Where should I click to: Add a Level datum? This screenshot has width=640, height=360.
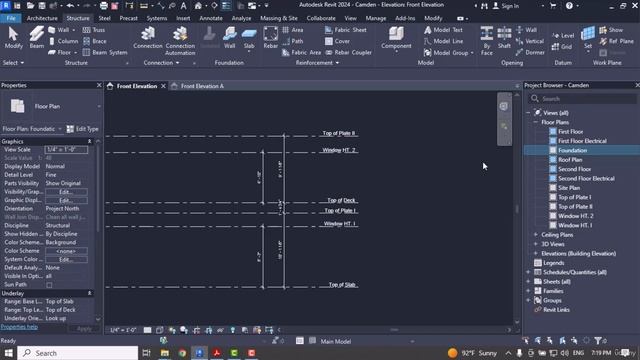tap(563, 36)
